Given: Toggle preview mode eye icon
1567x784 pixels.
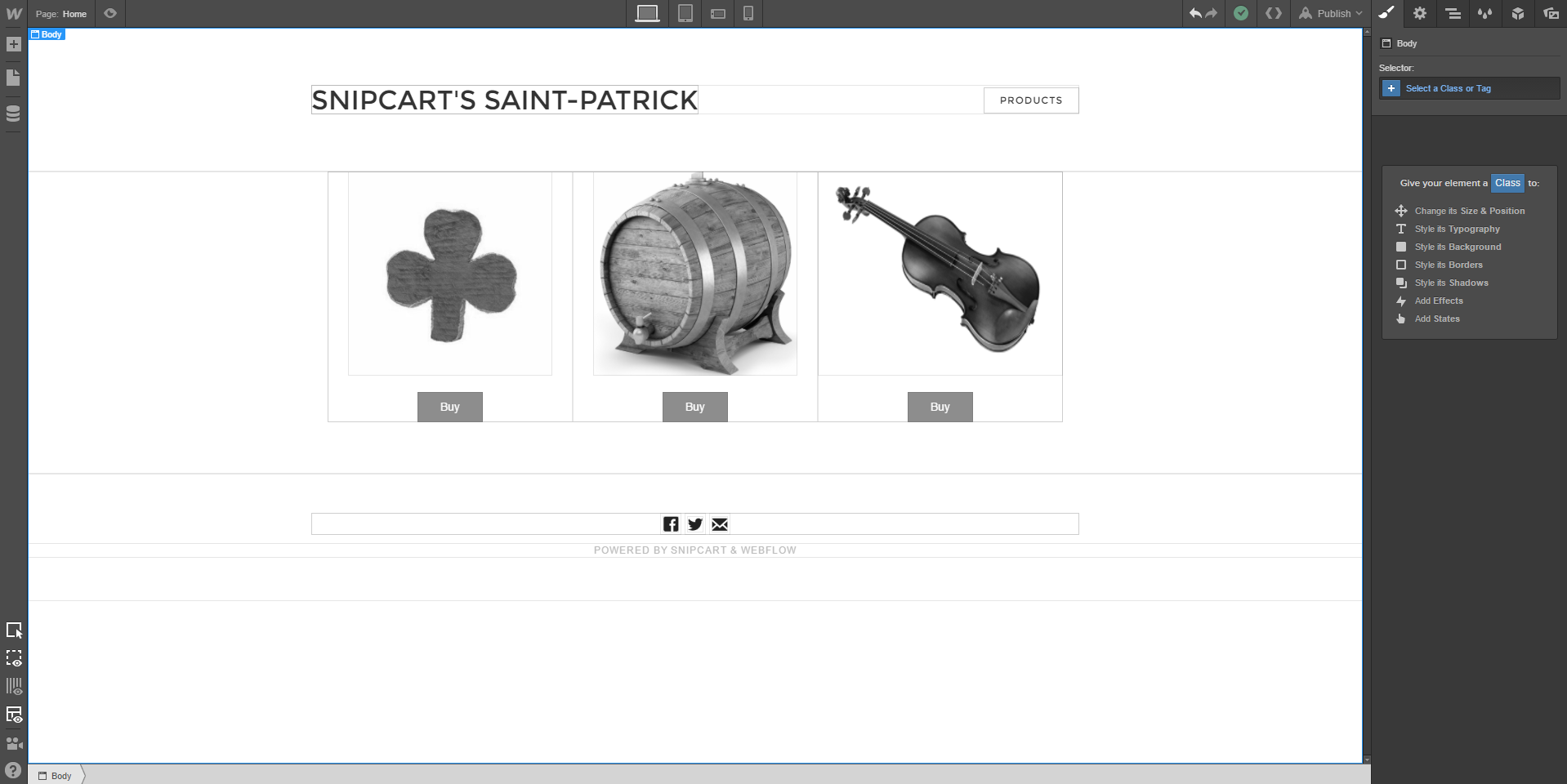Looking at the screenshot, I should click(x=110, y=14).
